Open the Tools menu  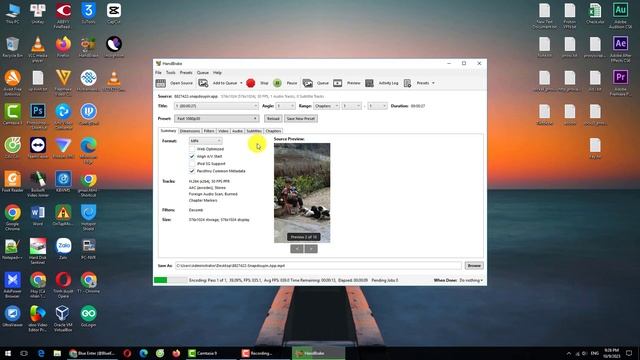pyautogui.click(x=171, y=73)
